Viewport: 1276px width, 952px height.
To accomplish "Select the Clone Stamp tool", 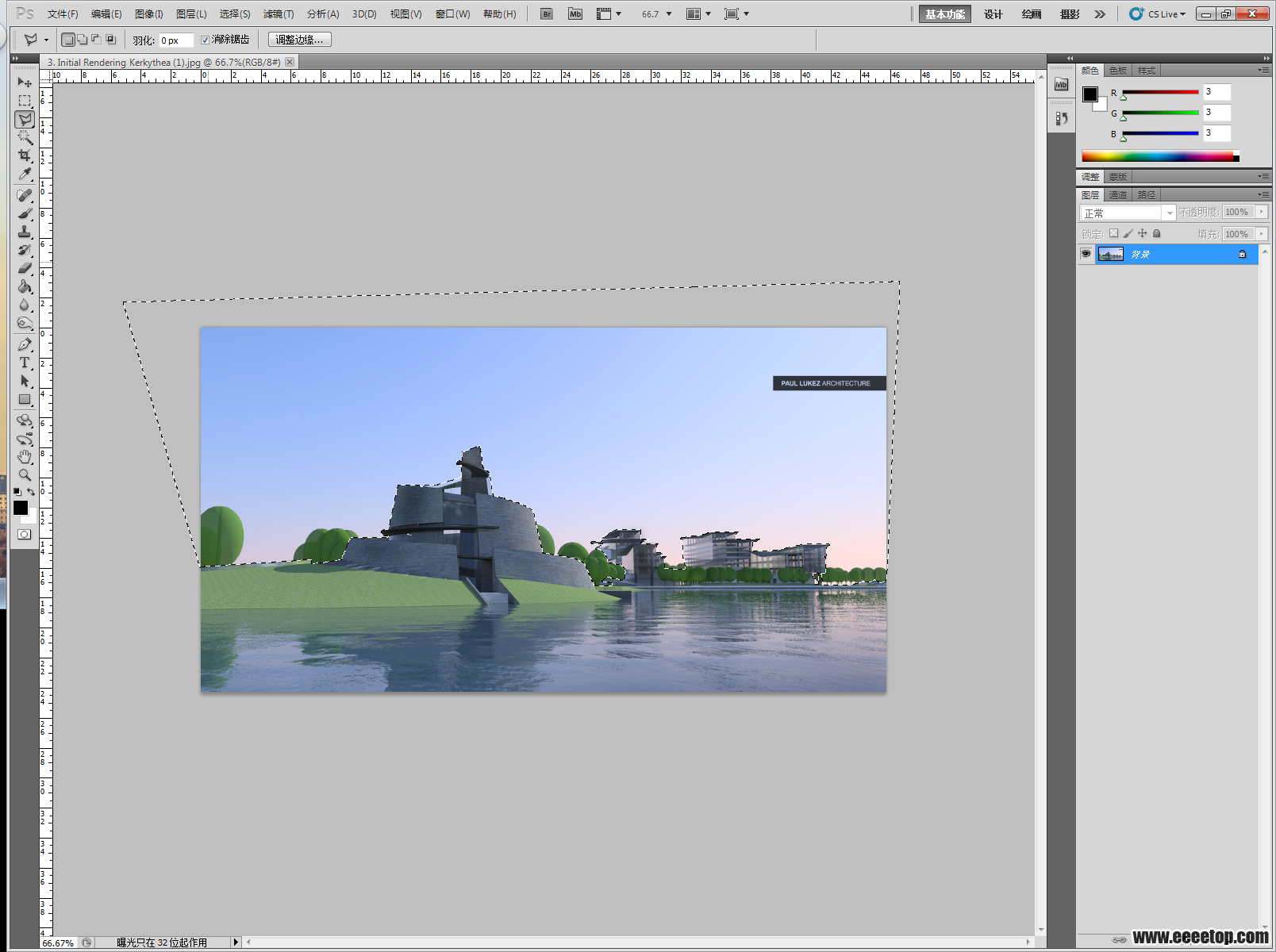I will point(25,232).
